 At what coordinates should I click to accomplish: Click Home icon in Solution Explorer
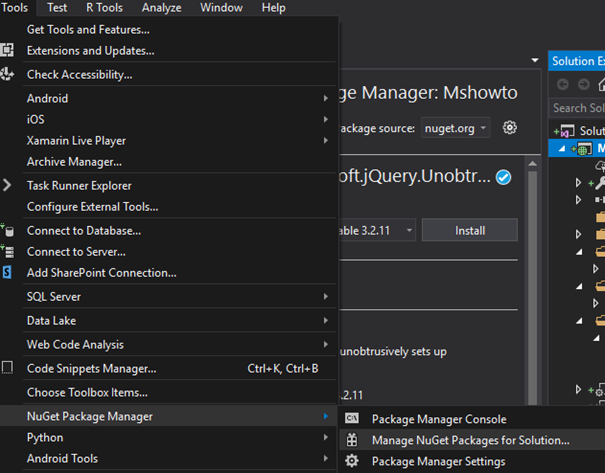pyautogui.click(x=601, y=84)
